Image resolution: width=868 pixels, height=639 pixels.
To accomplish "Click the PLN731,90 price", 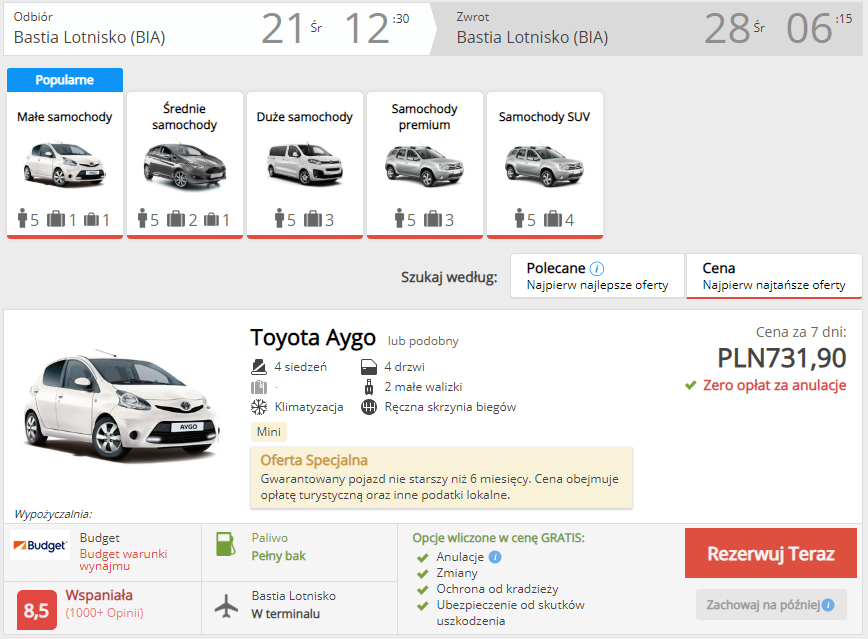I will click(782, 358).
